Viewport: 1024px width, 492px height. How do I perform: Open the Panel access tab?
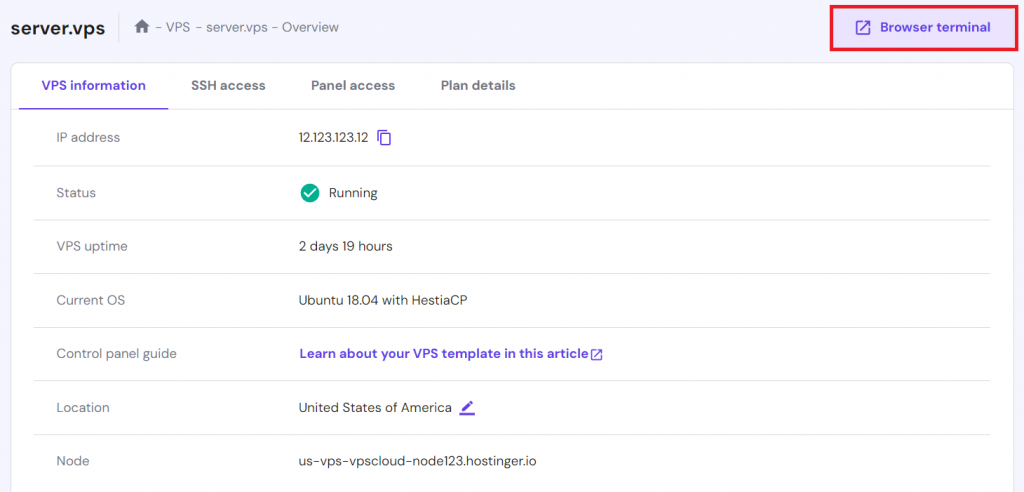pyautogui.click(x=353, y=86)
